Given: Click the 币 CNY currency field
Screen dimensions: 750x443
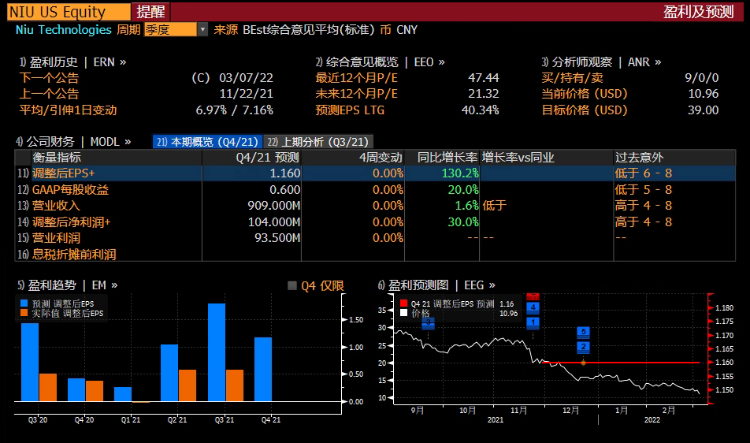Looking at the screenshot, I should pyautogui.click(x=399, y=30).
